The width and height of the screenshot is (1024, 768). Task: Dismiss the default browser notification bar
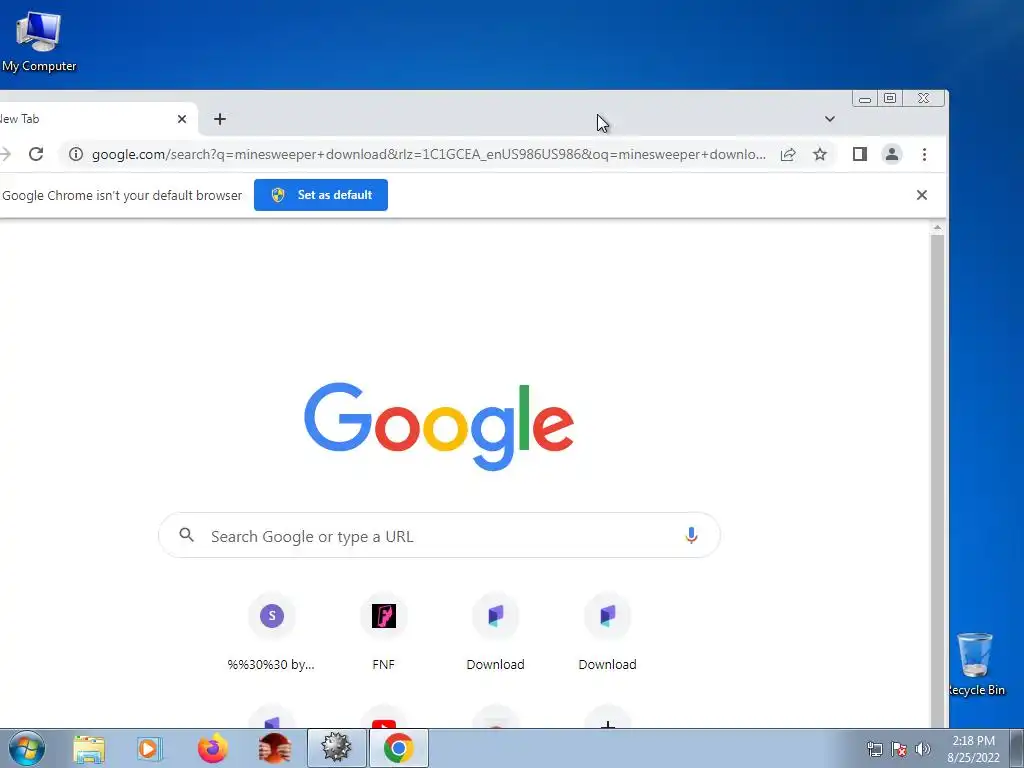[x=921, y=195]
